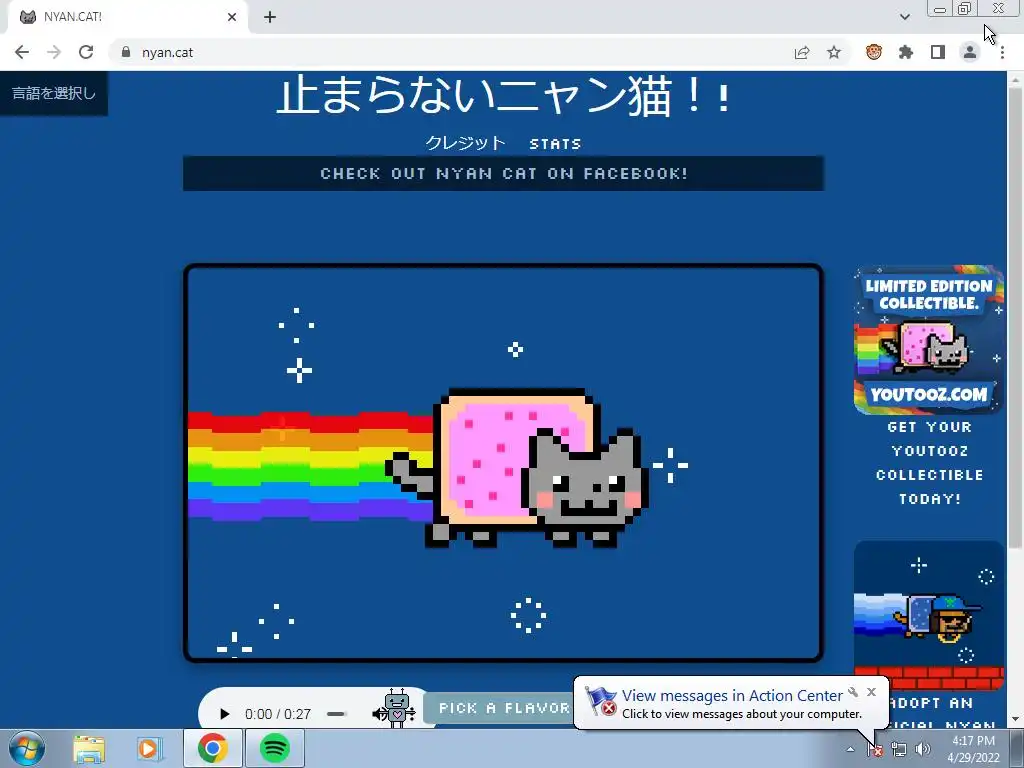The image size is (1024, 768).
Task: Click the audio progress slider
Action: point(336,714)
